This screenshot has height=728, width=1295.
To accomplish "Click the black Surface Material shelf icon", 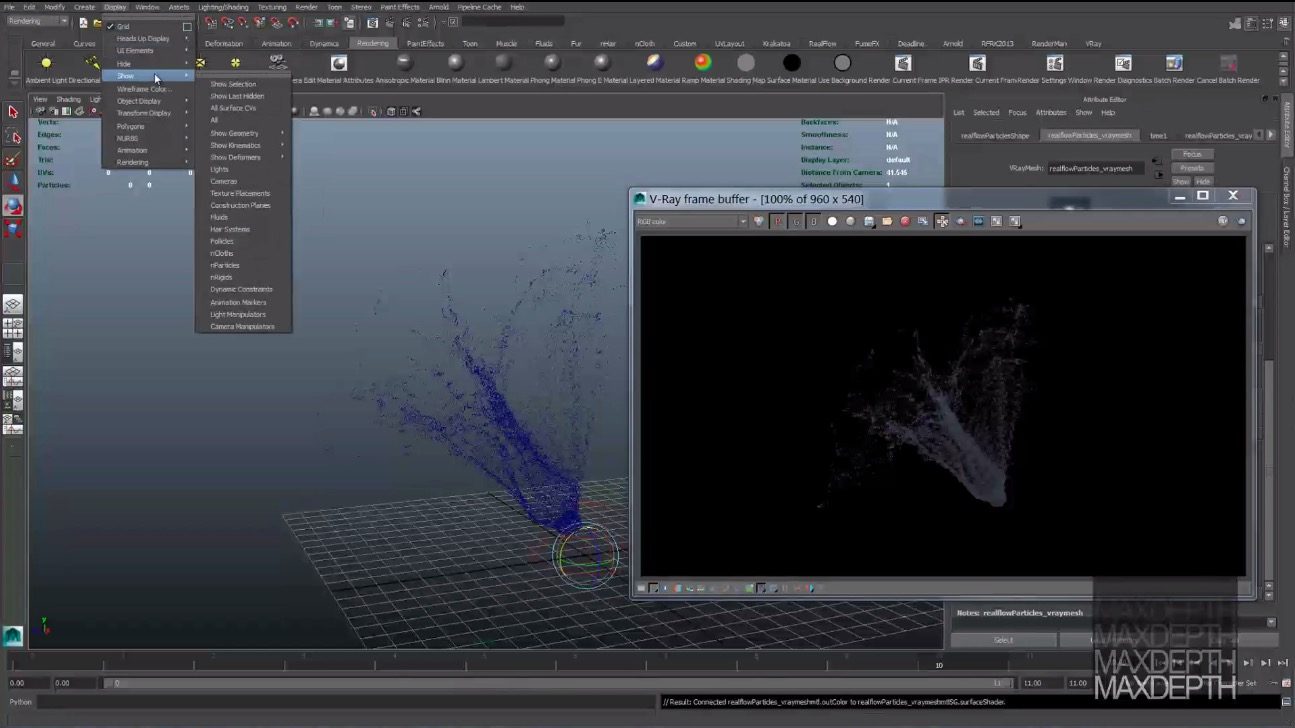I will coord(792,63).
